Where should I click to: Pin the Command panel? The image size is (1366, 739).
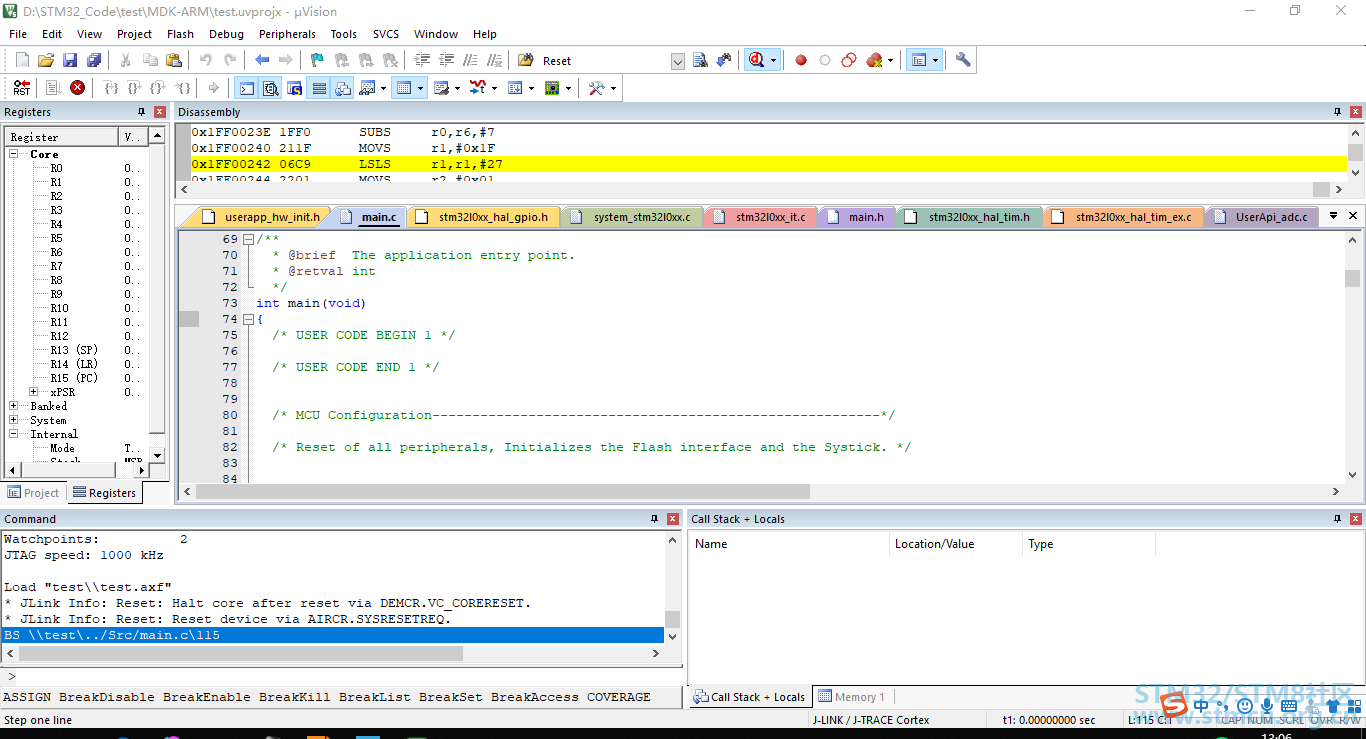click(655, 519)
